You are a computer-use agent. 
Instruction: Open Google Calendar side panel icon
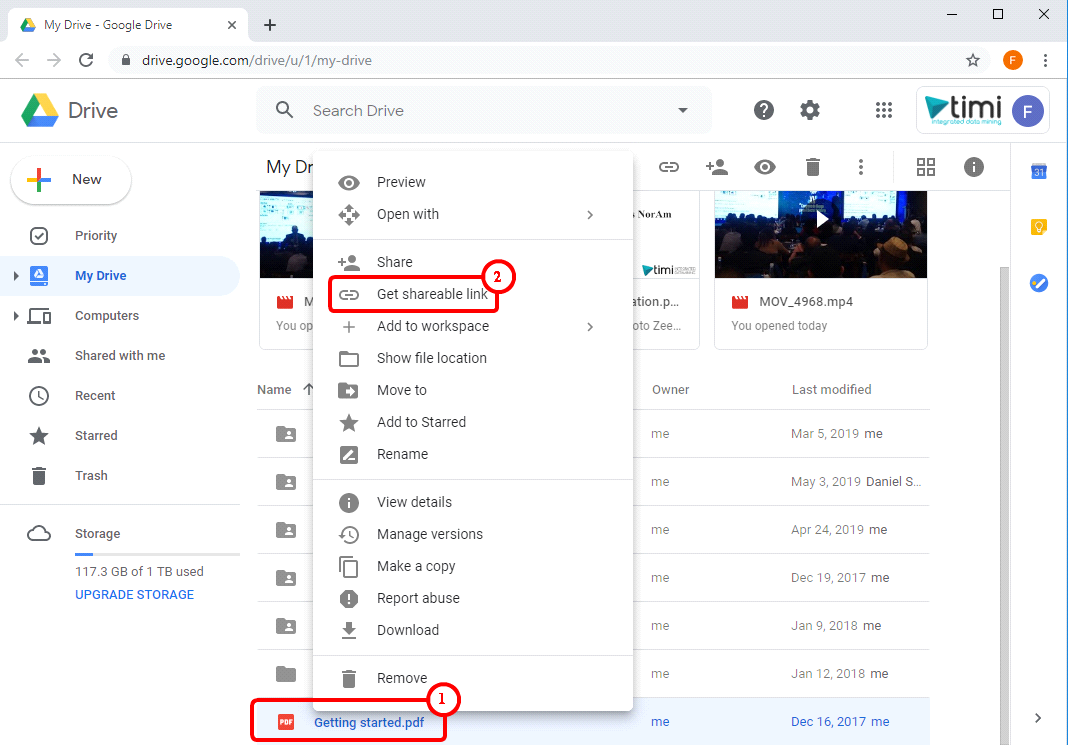[x=1039, y=171]
